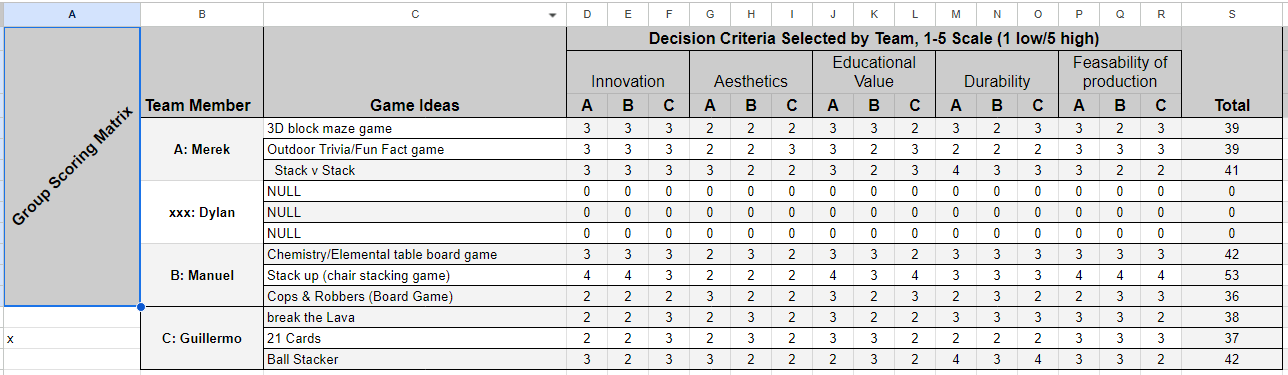Select the Ball Stacker game idea cell
The height and width of the screenshot is (375, 1288).
415,359
